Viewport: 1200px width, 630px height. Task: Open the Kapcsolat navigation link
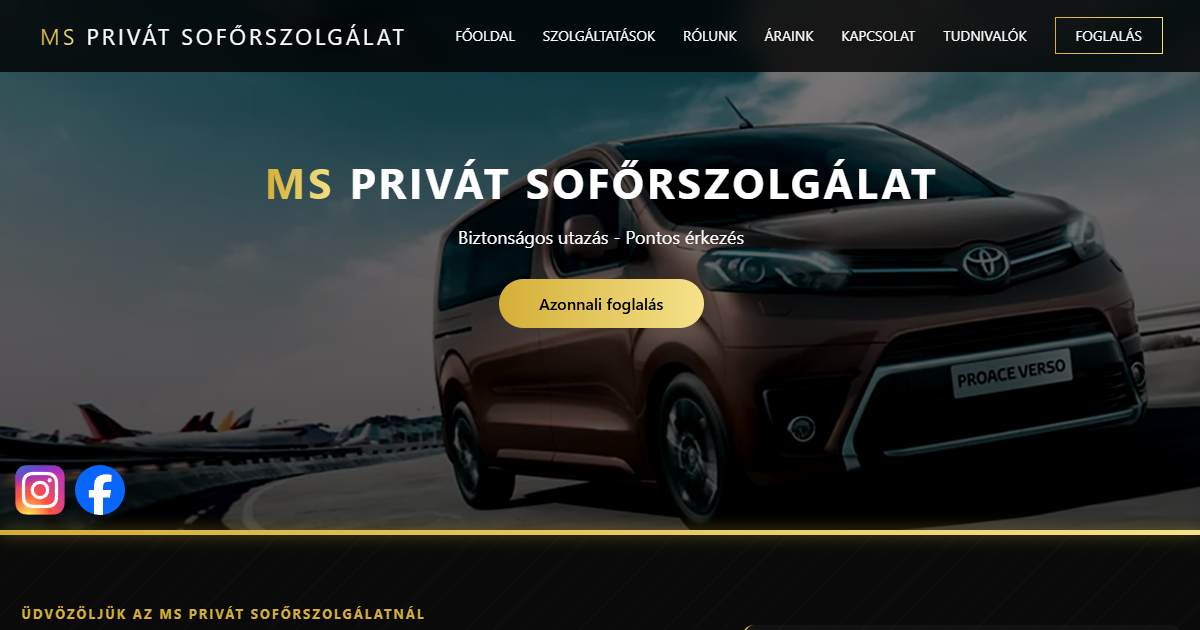(878, 36)
